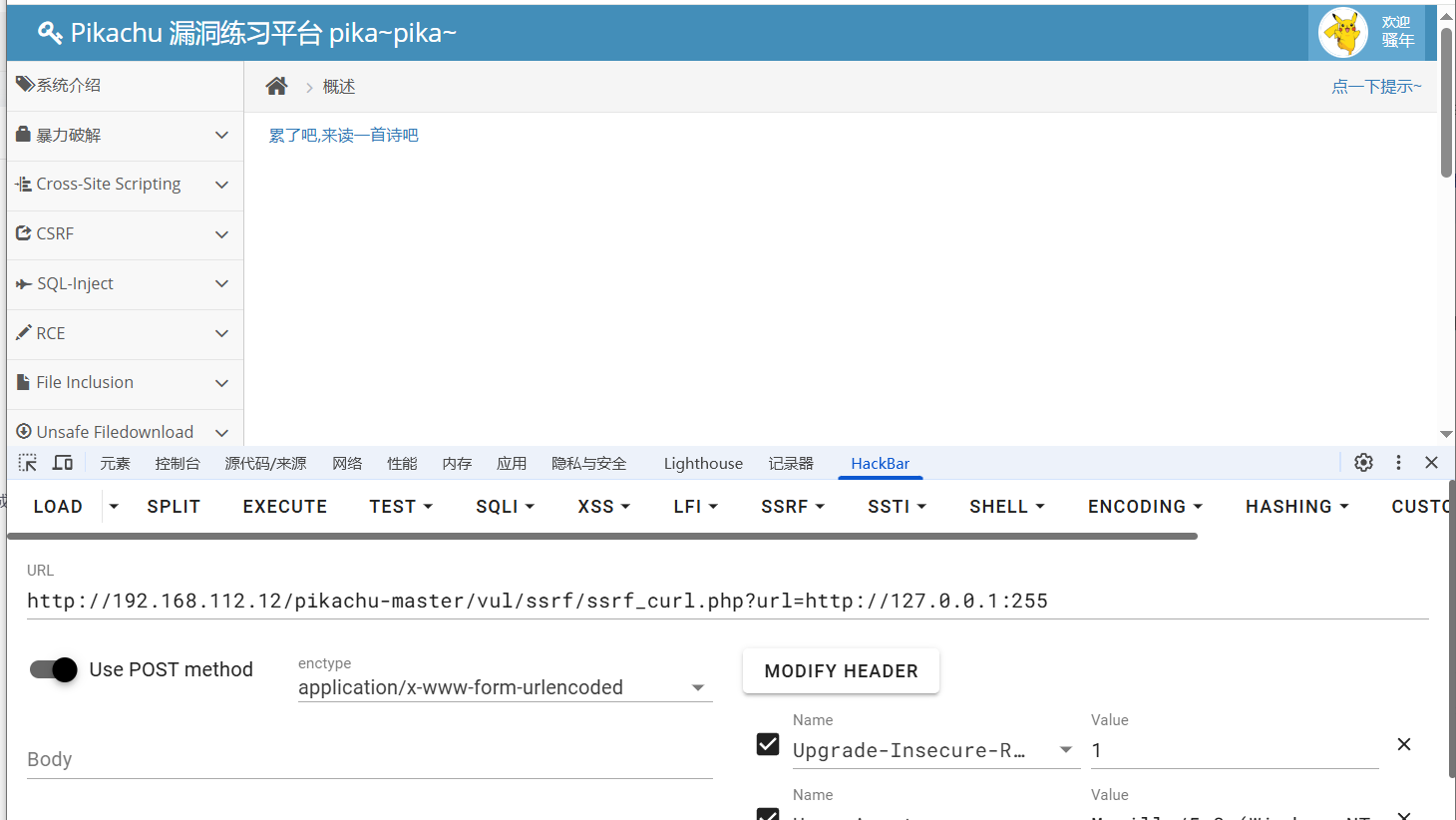The height and width of the screenshot is (820, 1456).
Task: Click the RCE pencil icon
Action: coord(24,332)
